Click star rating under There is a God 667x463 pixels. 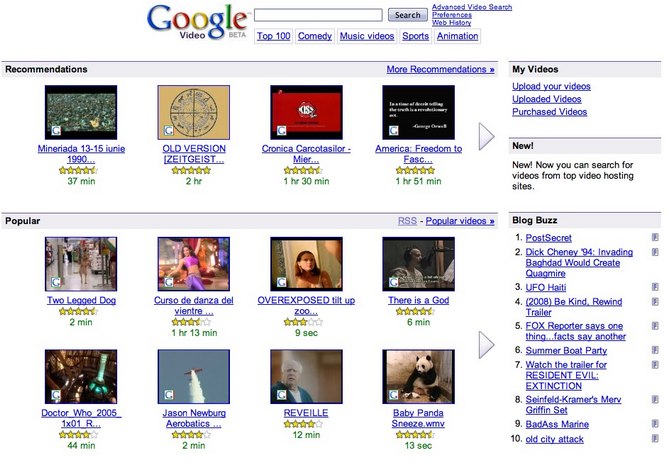point(415,312)
